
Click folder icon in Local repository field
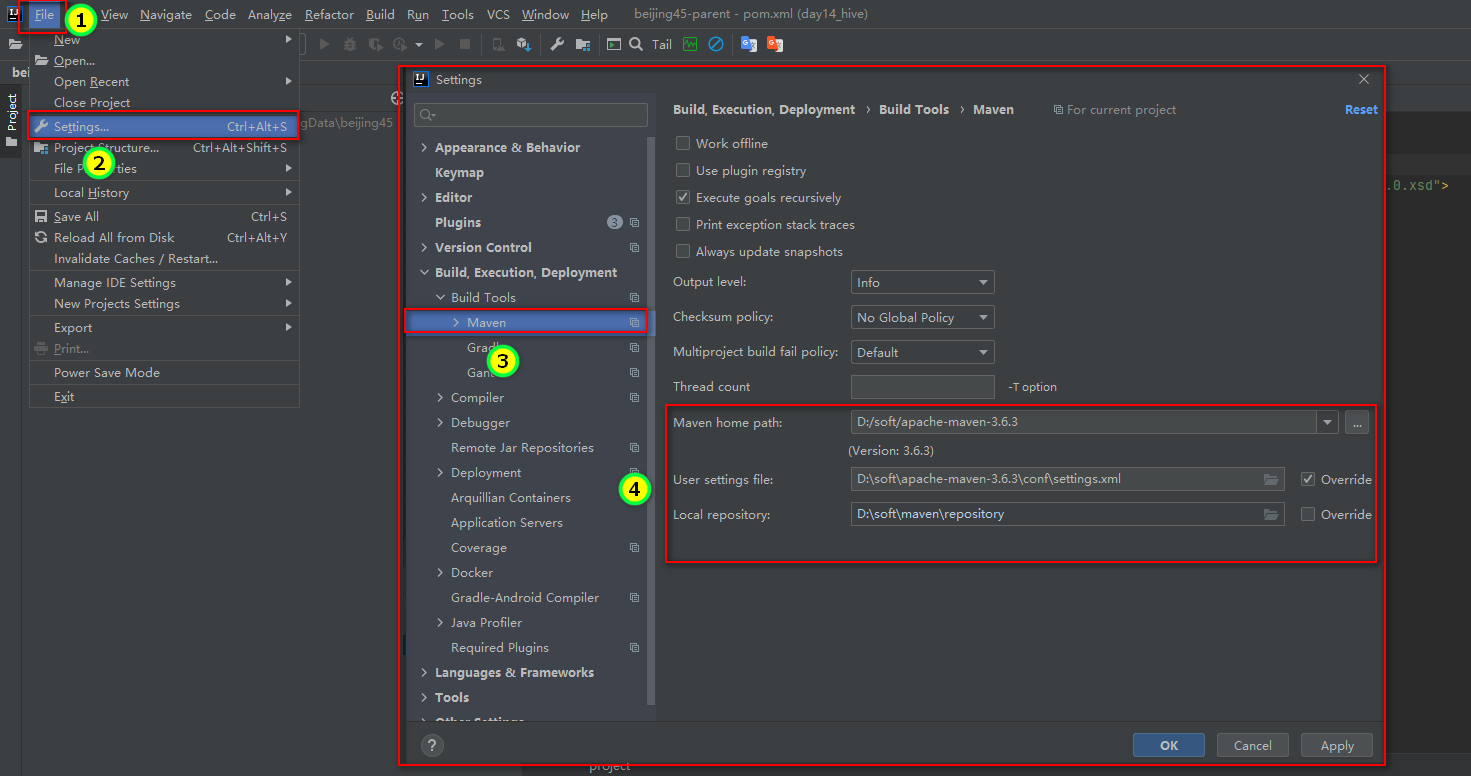click(1271, 515)
